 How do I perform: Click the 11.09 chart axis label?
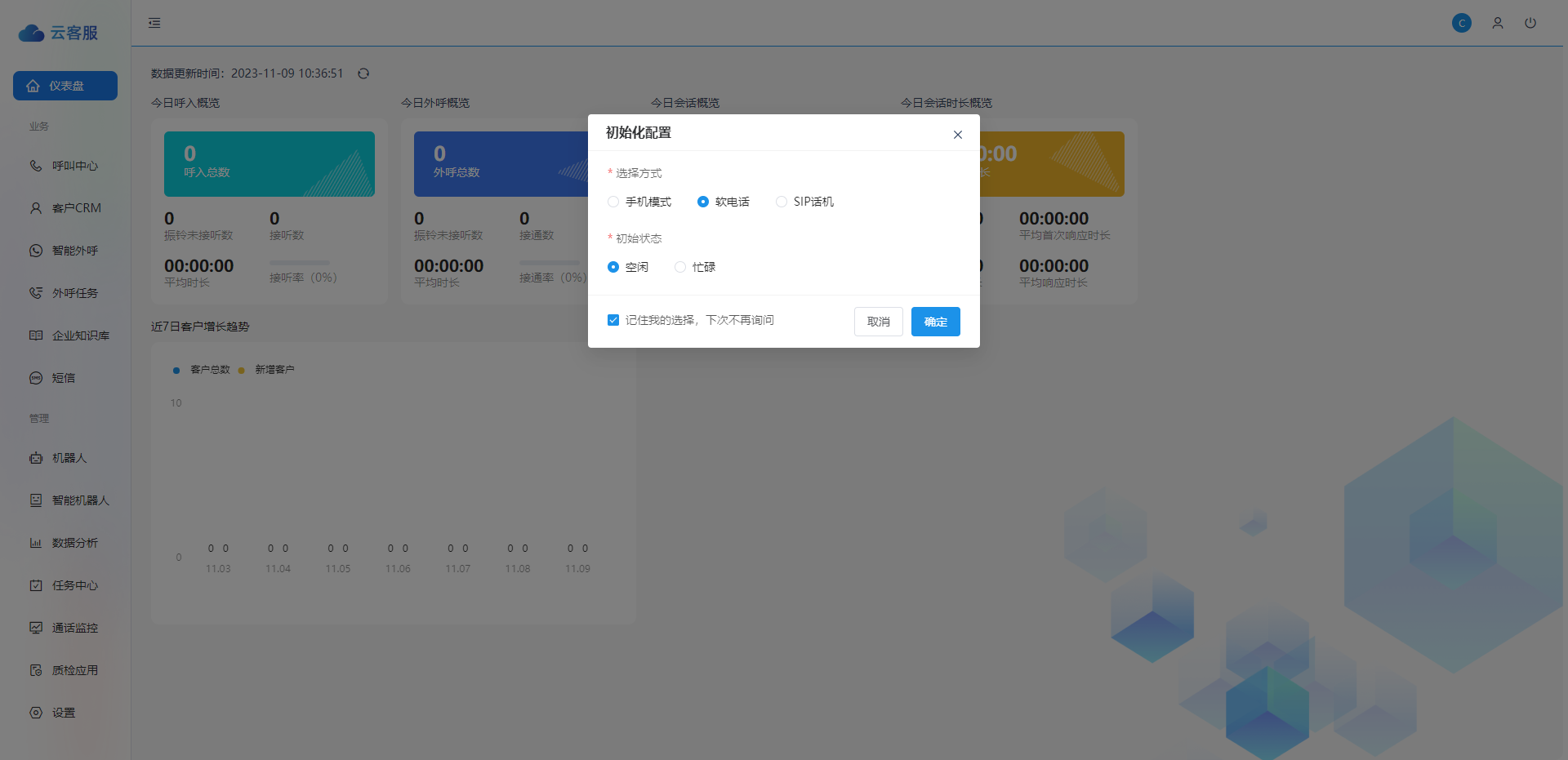(x=578, y=569)
